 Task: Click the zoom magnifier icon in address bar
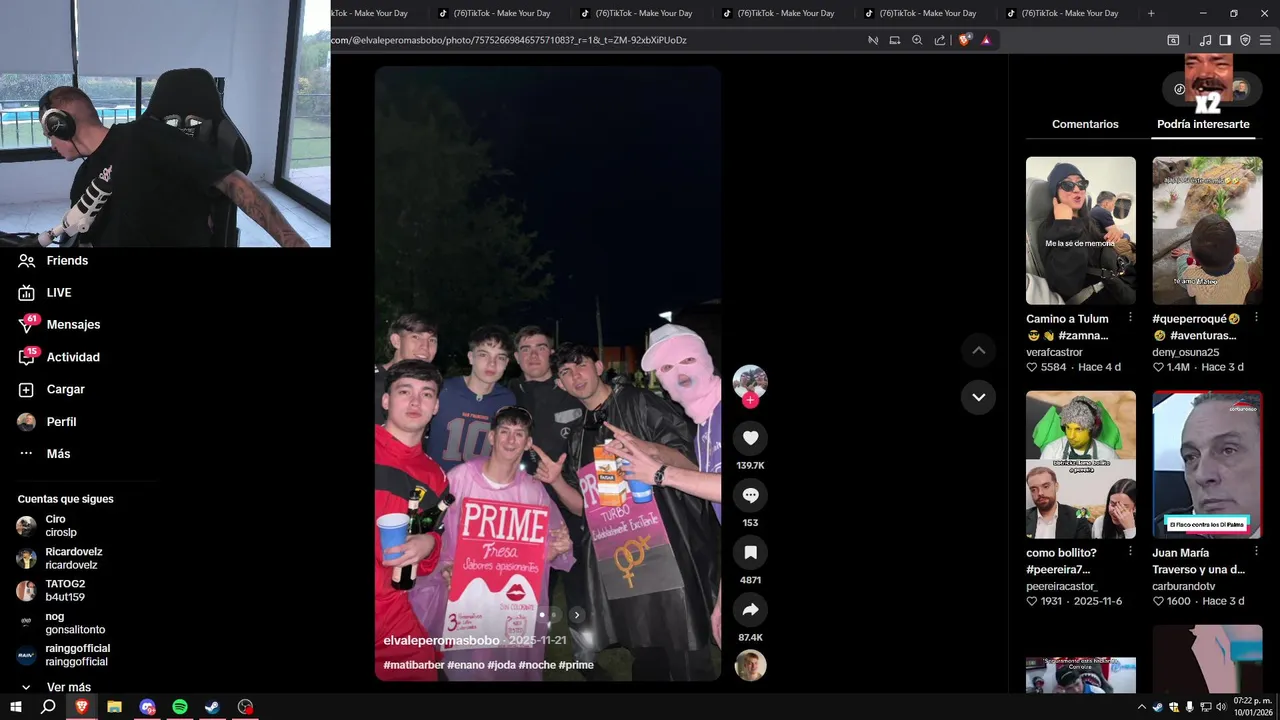coord(917,40)
